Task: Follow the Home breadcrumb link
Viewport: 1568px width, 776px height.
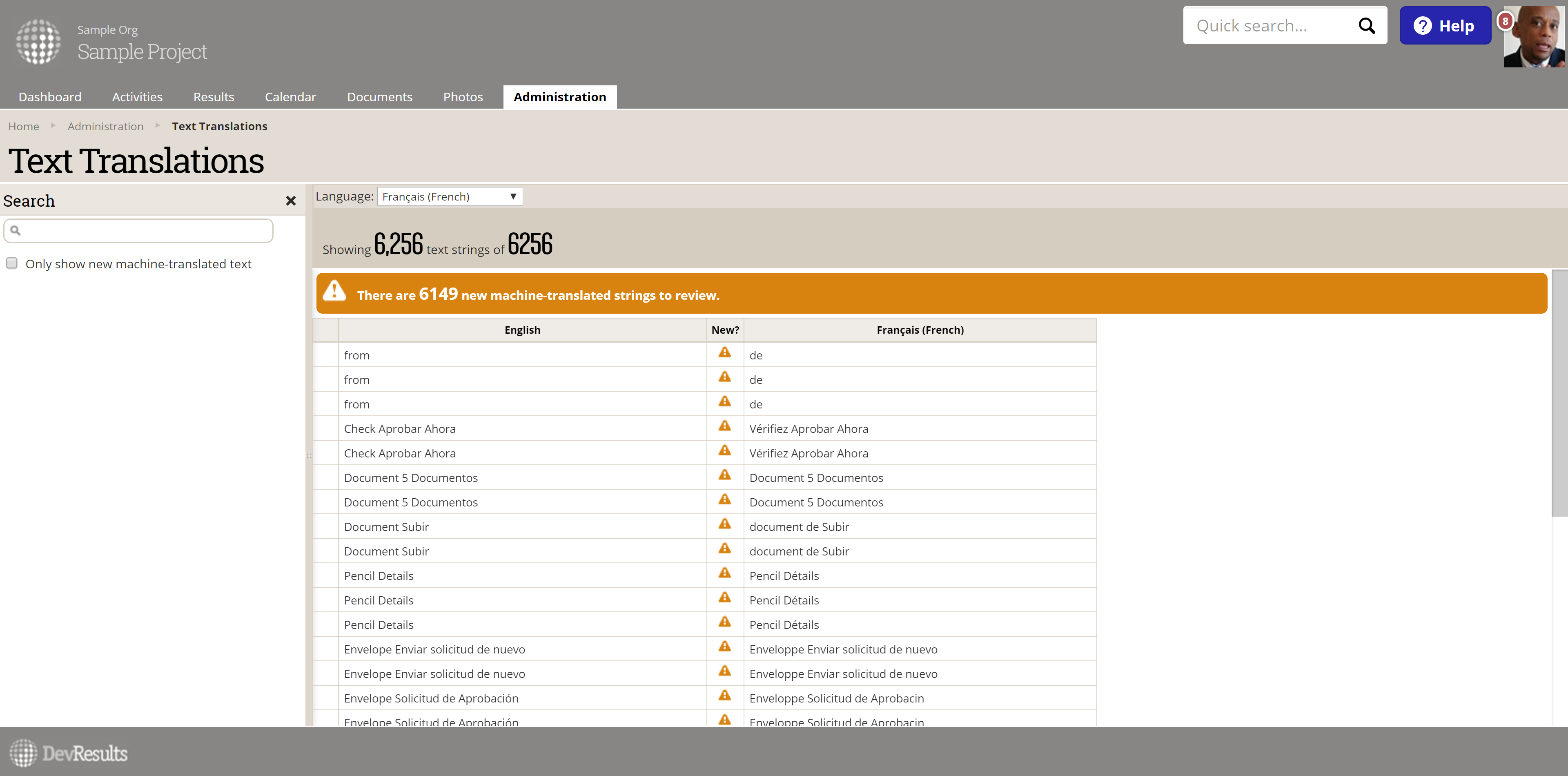Action: tap(23, 126)
